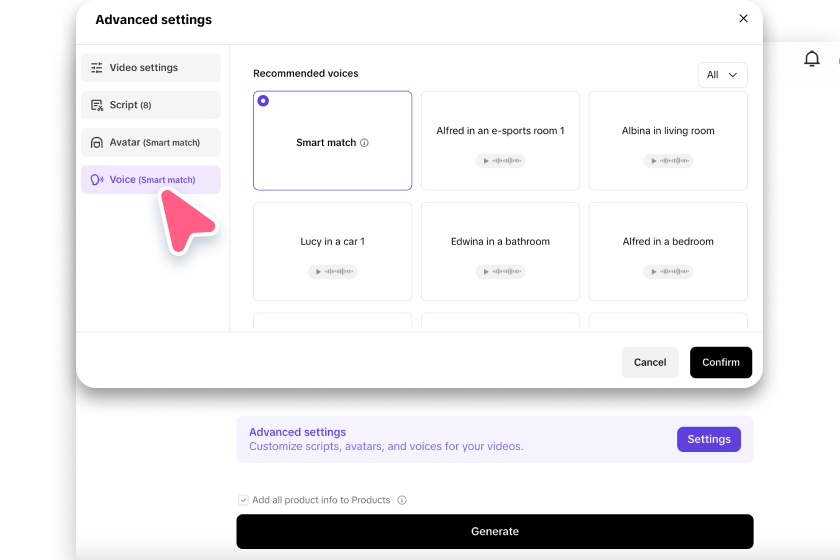Click the Customize scripts, avatars, and voices text
Image resolution: width=840 pixels, height=560 pixels.
pyautogui.click(x=386, y=446)
